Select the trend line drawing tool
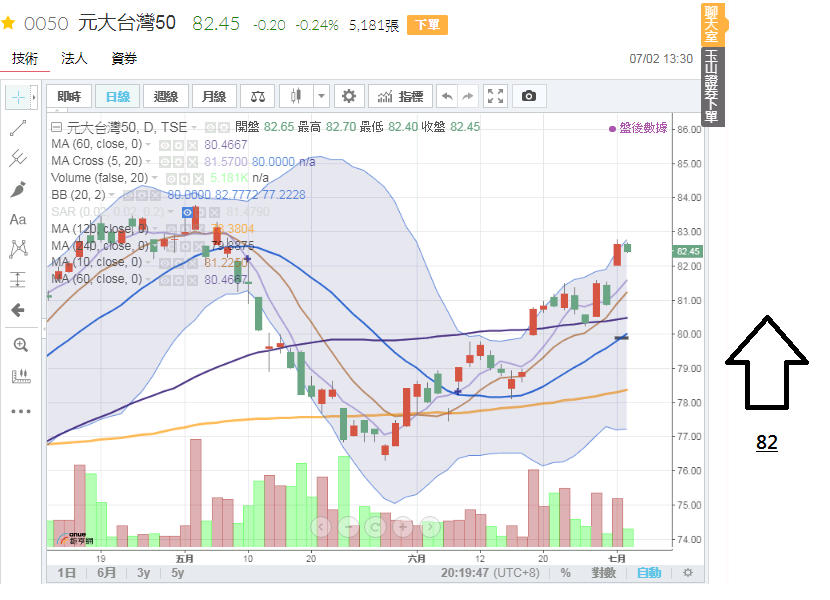Screen dimensions: 830x600 point(18,128)
